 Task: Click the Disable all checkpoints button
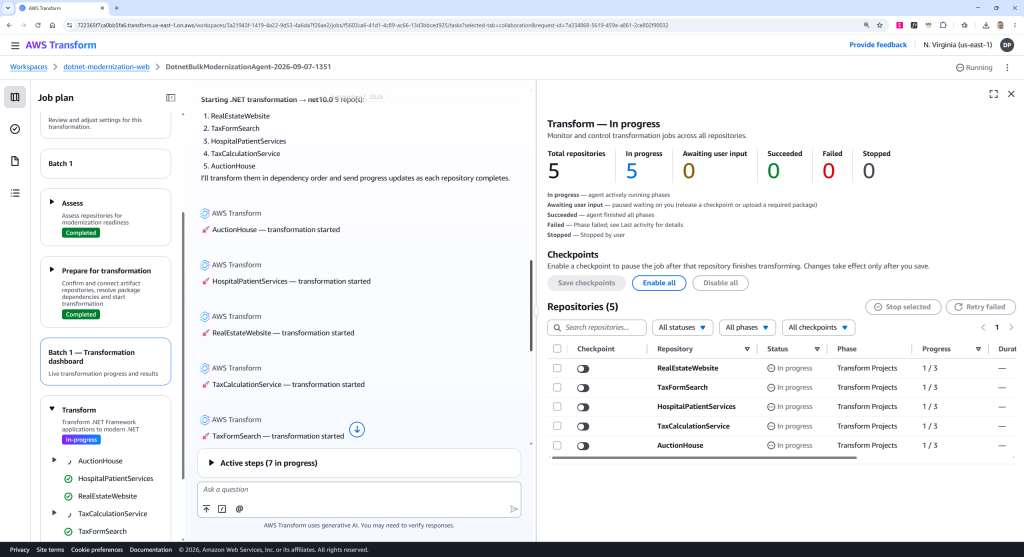pos(720,283)
